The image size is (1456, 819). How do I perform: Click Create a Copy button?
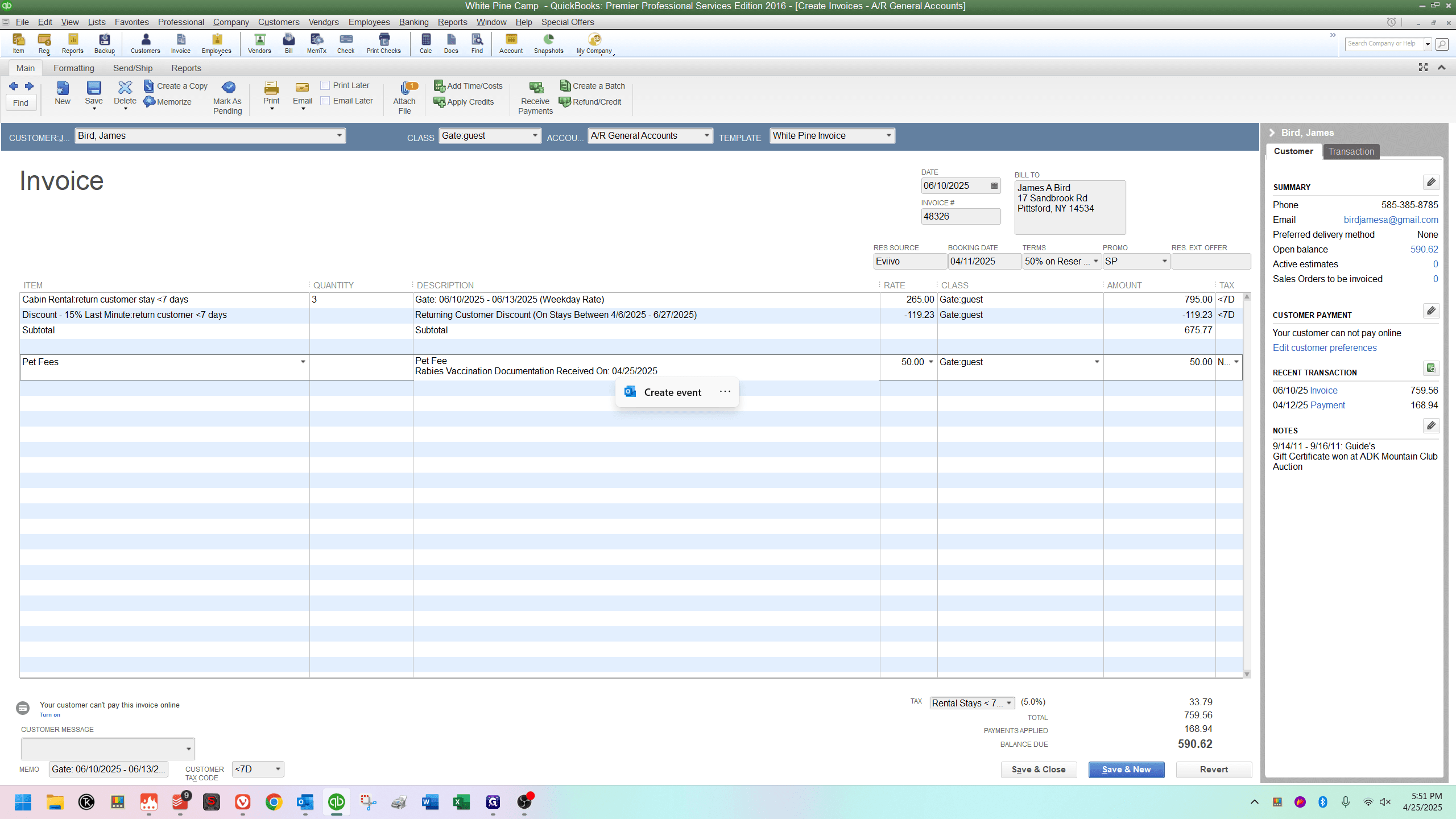(x=176, y=86)
